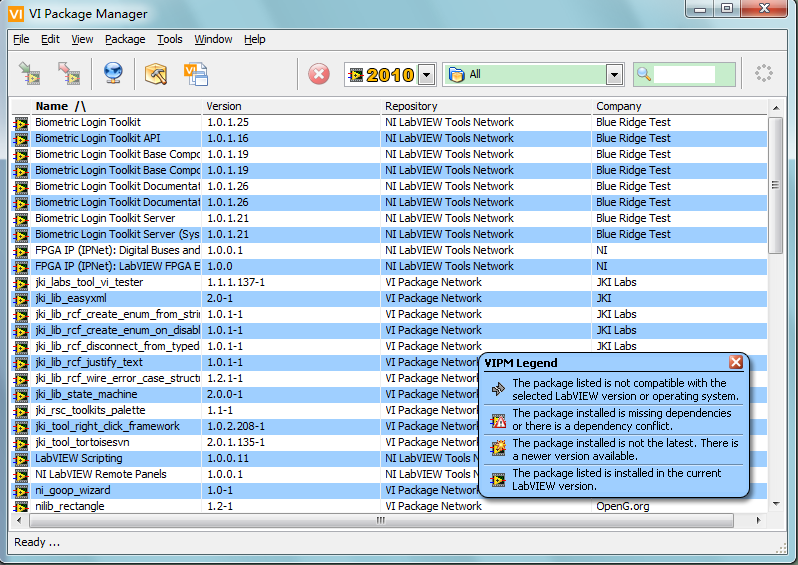Sort by the Repository column header
This screenshot has height=565, width=798.
click(486, 106)
